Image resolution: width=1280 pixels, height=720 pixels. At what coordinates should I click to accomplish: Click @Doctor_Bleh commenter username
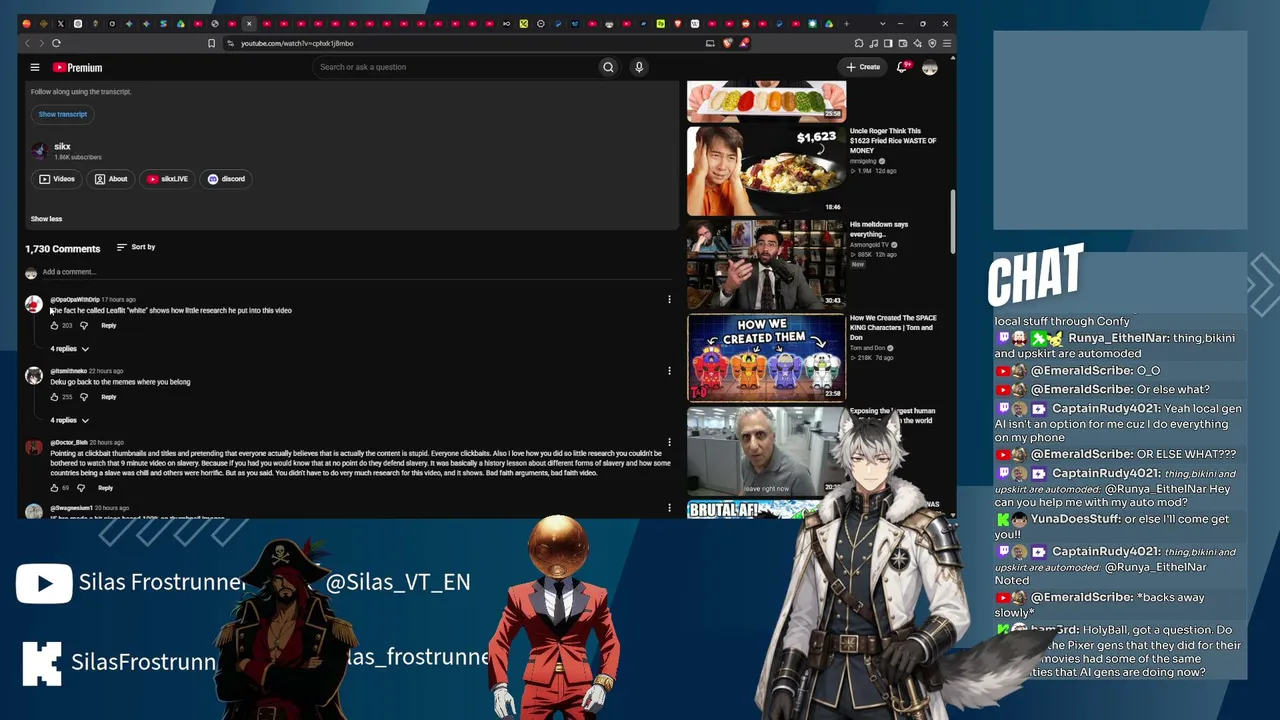69,442
